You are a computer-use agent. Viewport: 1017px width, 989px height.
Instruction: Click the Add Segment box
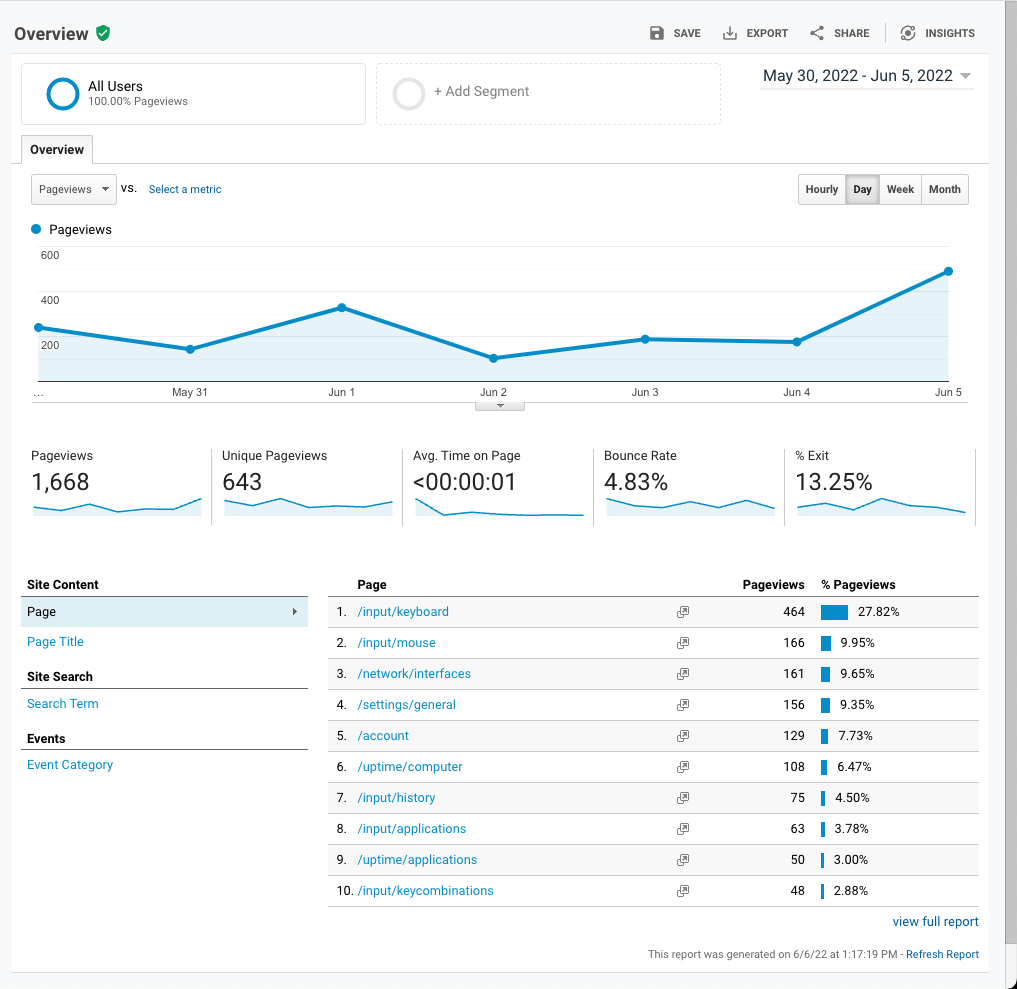[x=548, y=93]
